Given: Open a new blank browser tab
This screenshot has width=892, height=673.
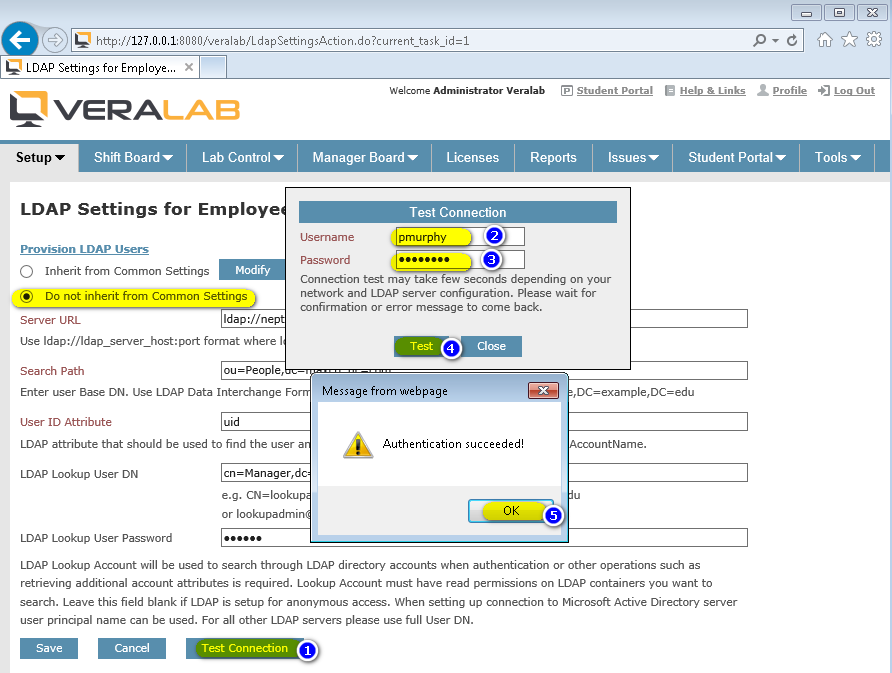Looking at the screenshot, I should point(214,67).
